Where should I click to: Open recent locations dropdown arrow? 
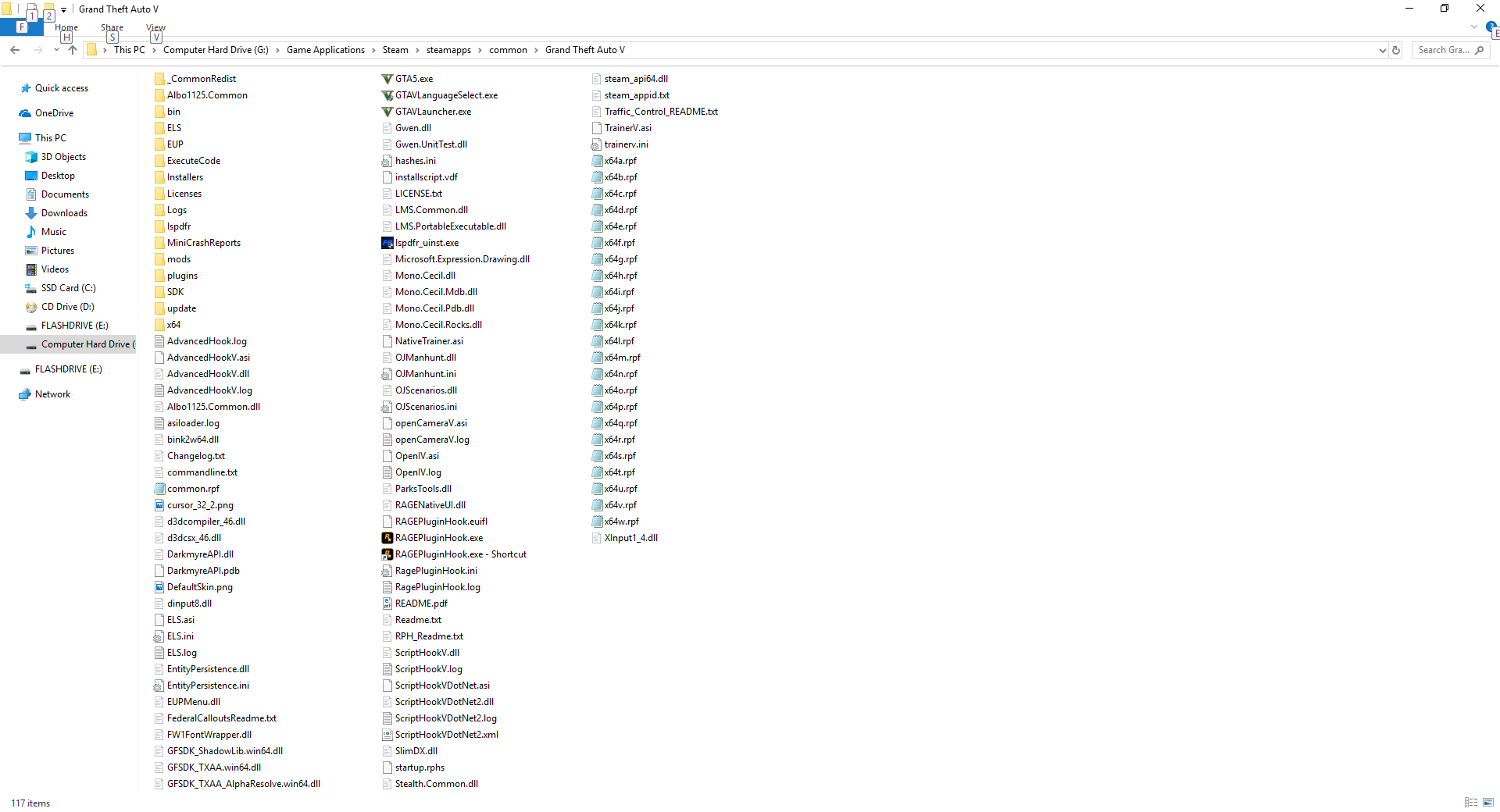(56, 50)
